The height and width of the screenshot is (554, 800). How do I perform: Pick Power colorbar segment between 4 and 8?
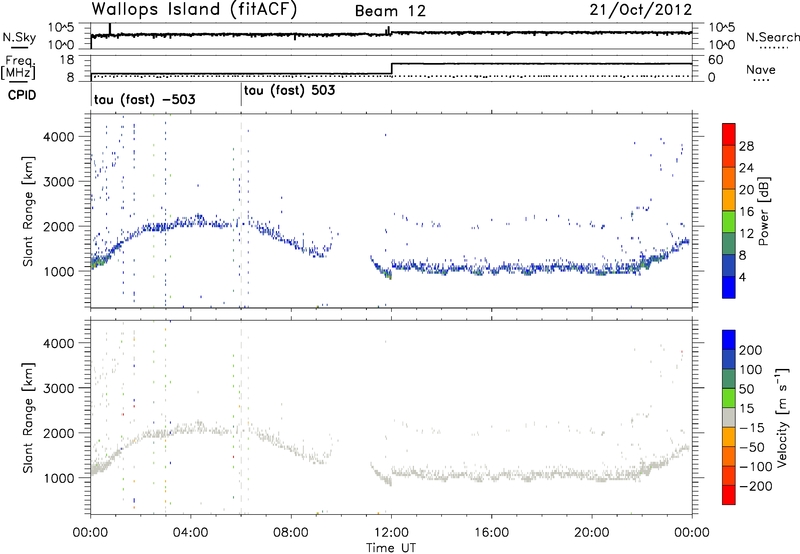tap(729, 265)
